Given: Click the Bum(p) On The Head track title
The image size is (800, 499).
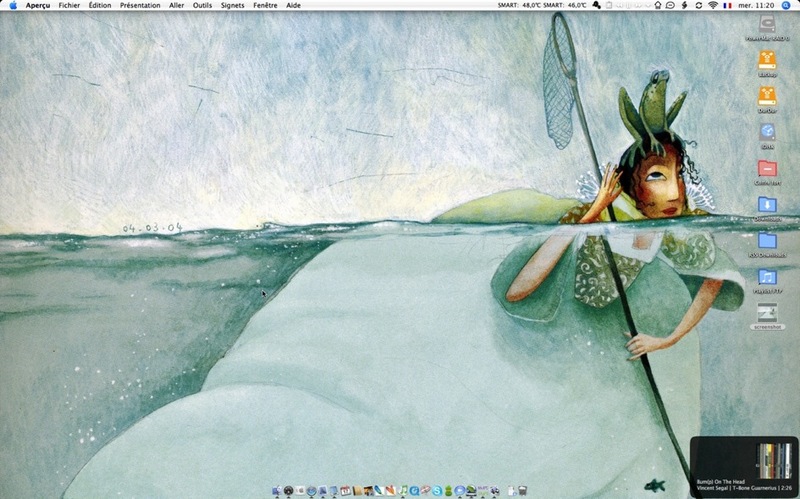Looking at the screenshot, I should click(720, 482).
